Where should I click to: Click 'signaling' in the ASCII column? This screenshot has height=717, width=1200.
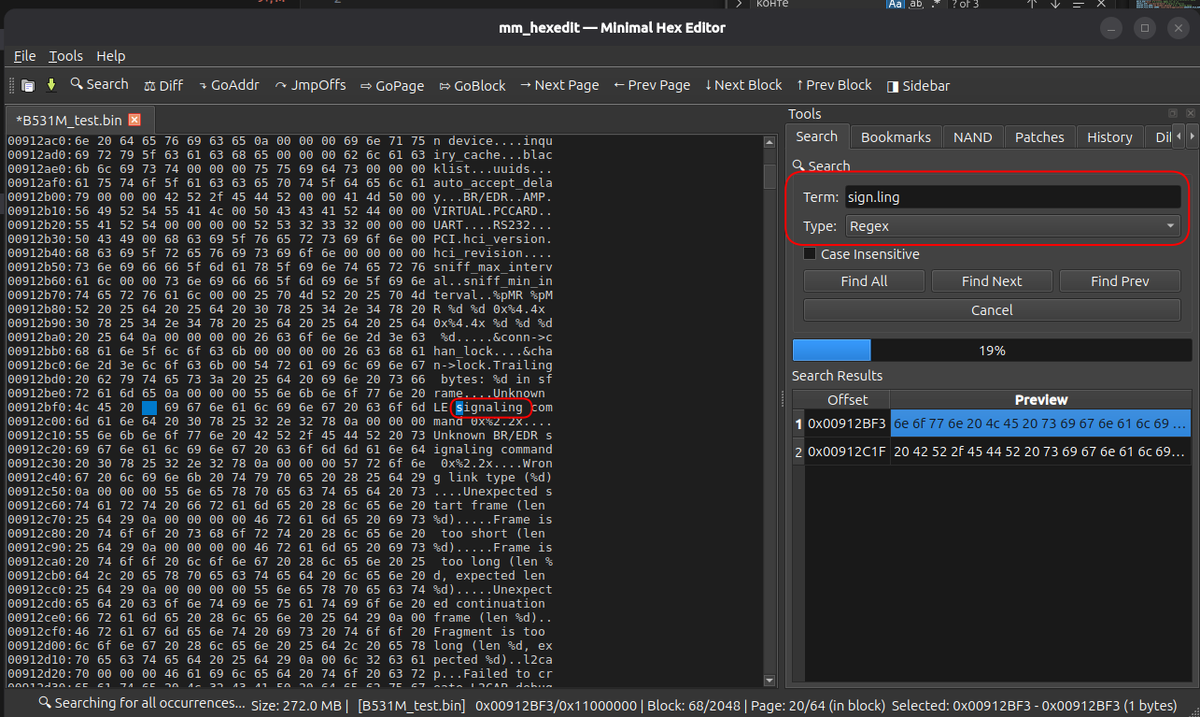click(489, 408)
